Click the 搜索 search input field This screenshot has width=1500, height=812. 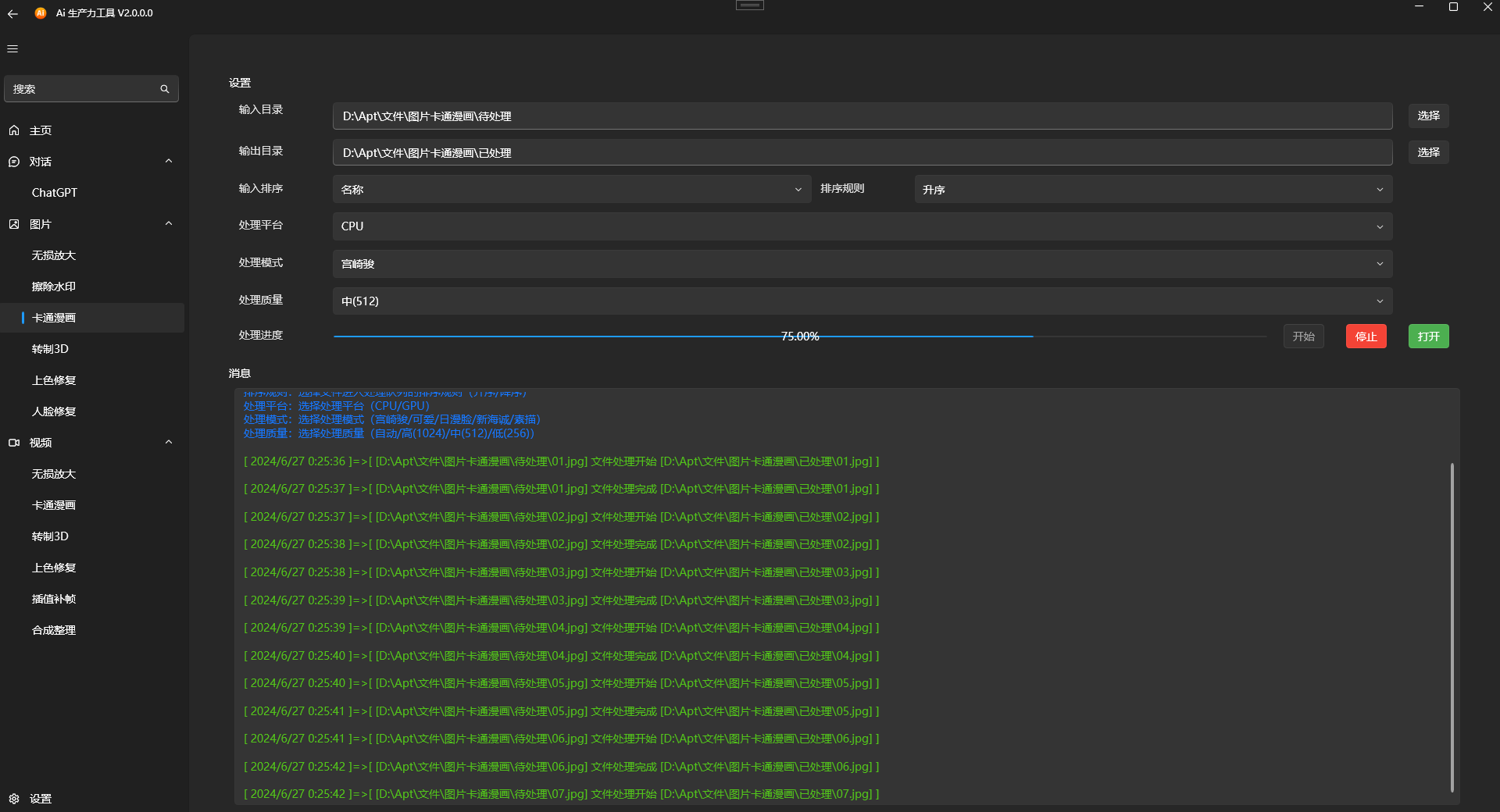pos(91,89)
